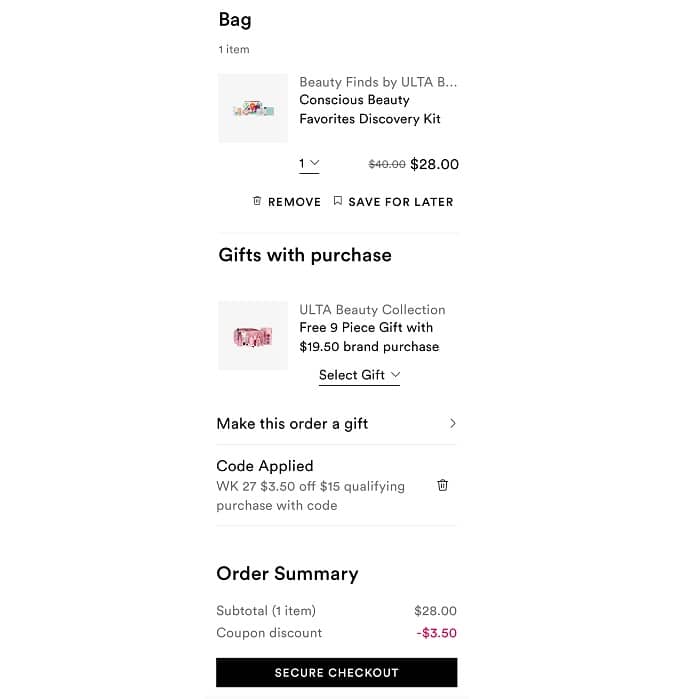Click the ULTA Beauty Collection brand label
The height and width of the screenshot is (699, 700).
[372, 310]
